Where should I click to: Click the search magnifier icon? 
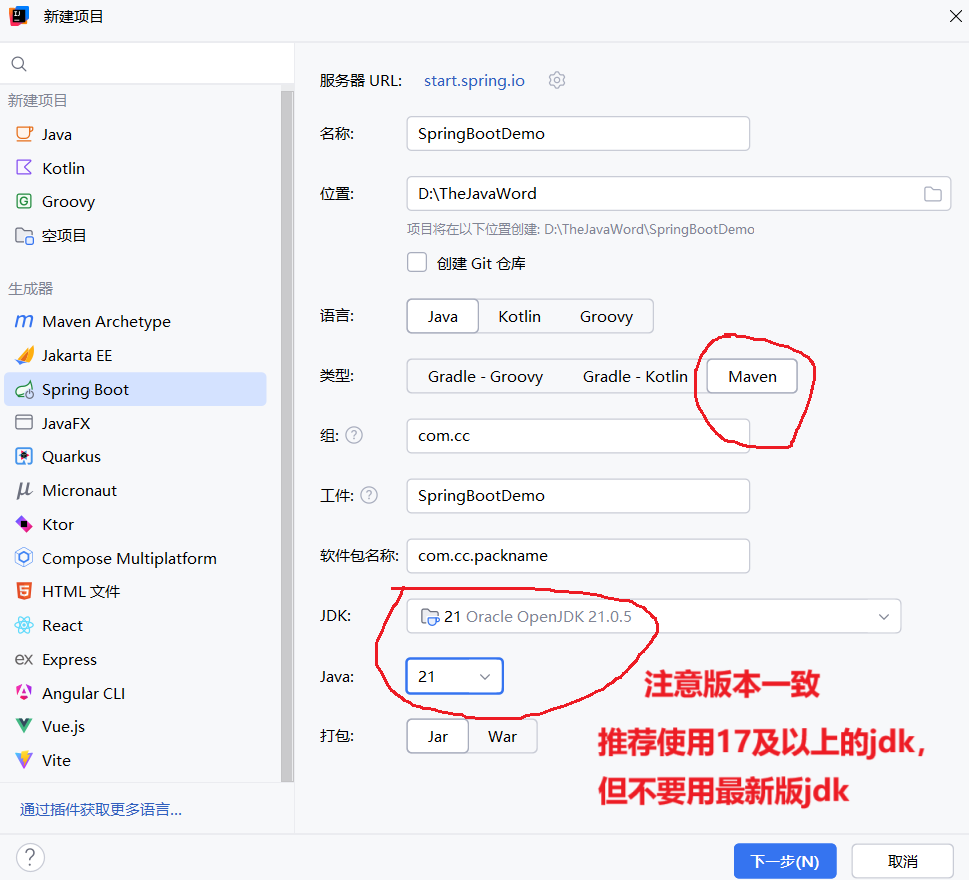coord(19,64)
